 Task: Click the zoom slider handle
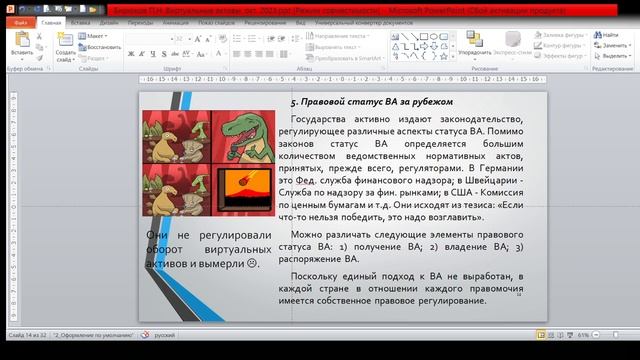pyautogui.click(x=616, y=335)
